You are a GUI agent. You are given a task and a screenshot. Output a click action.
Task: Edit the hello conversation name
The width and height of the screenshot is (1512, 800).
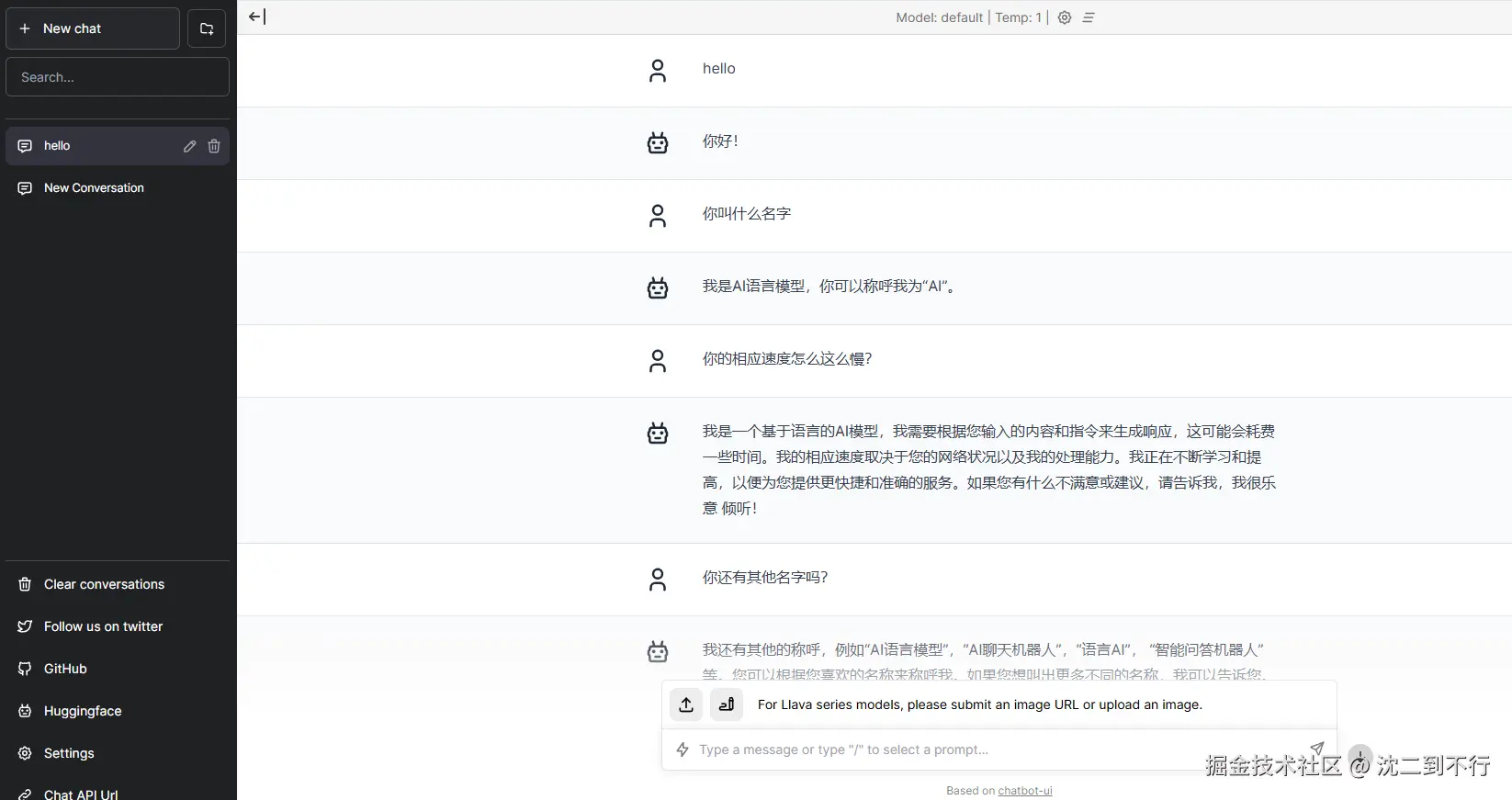189,146
